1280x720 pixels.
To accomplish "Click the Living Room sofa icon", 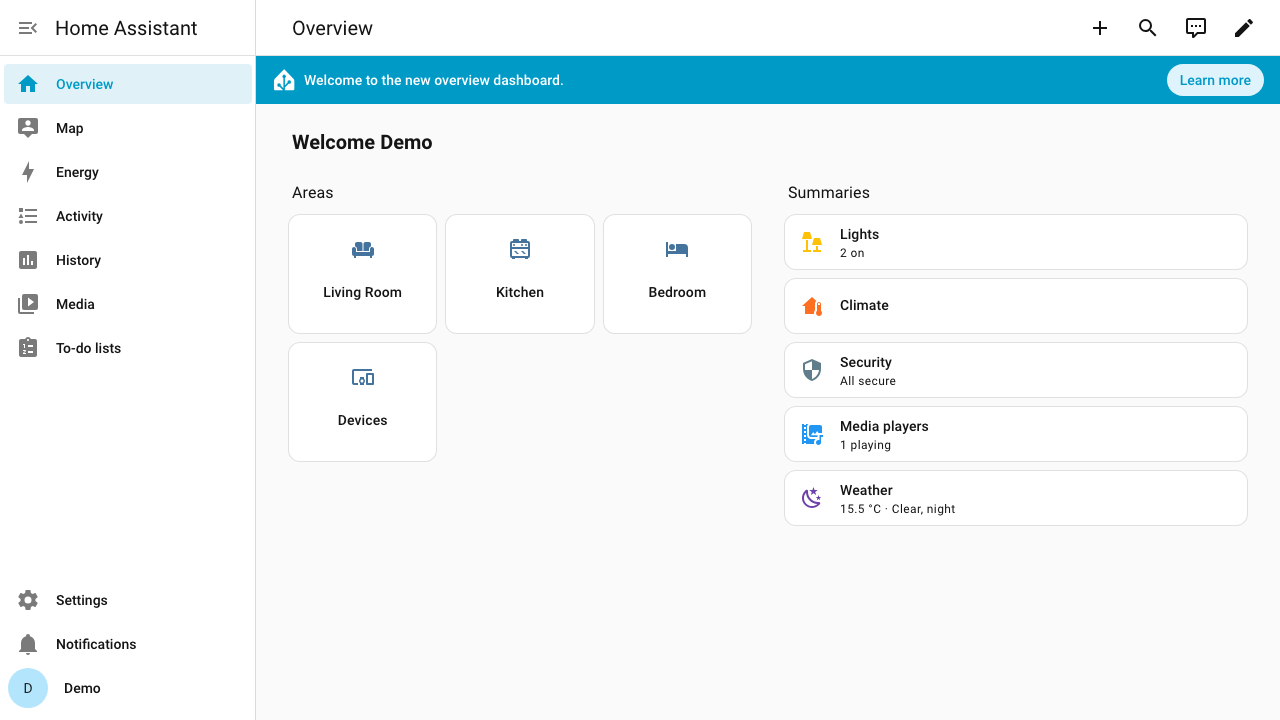I will [363, 249].
